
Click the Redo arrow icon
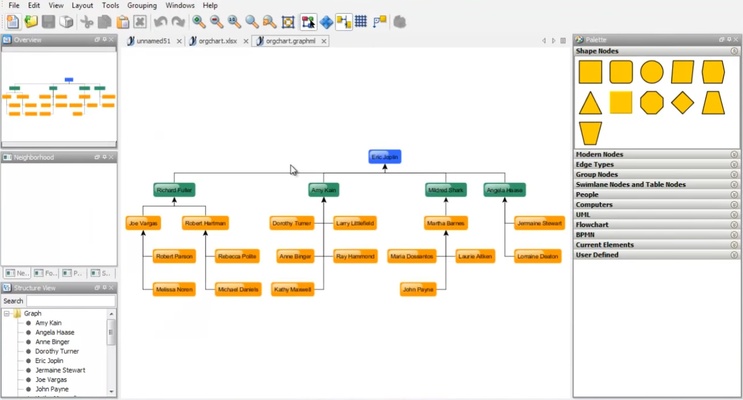coord(178,22)
